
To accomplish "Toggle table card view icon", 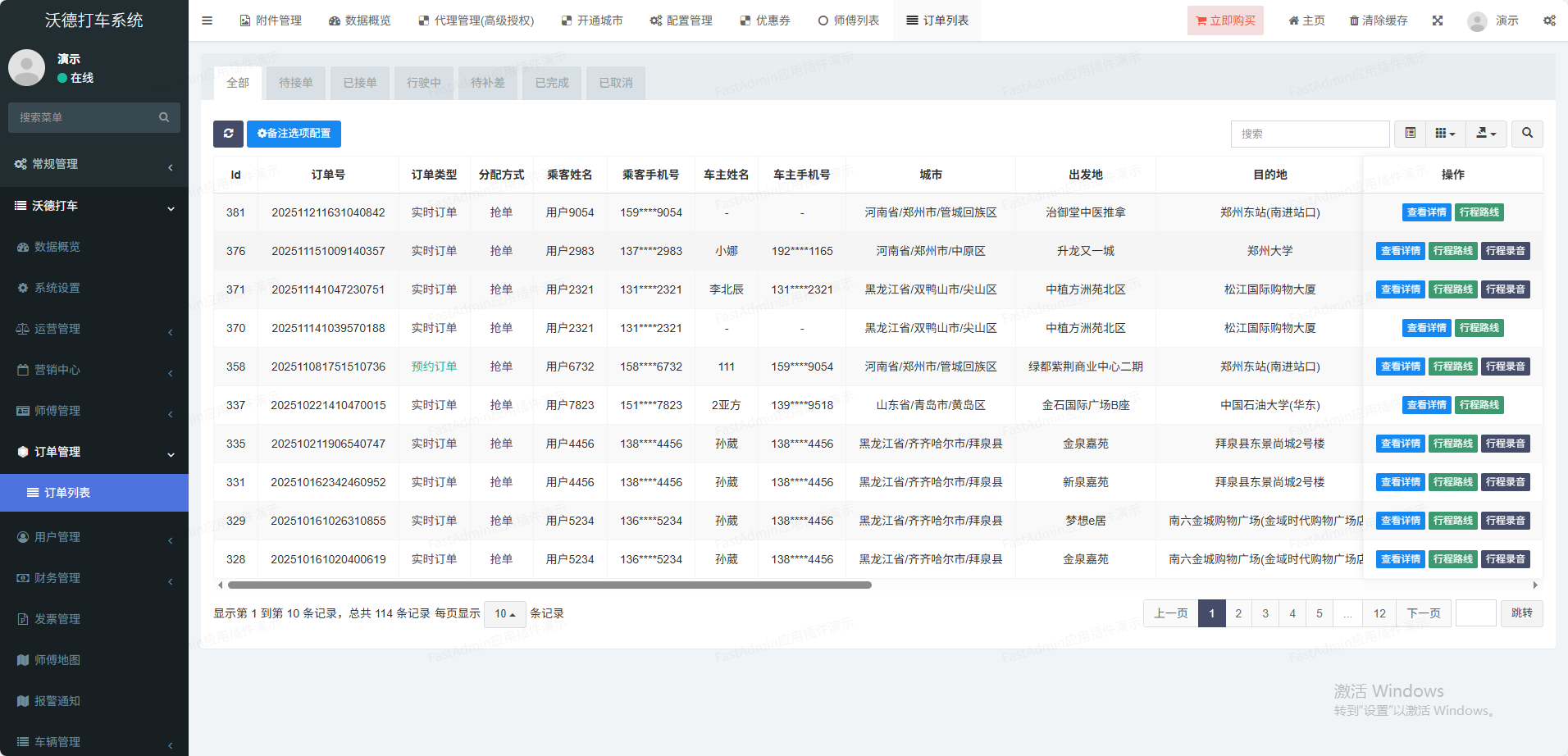I will point(1411,134).
